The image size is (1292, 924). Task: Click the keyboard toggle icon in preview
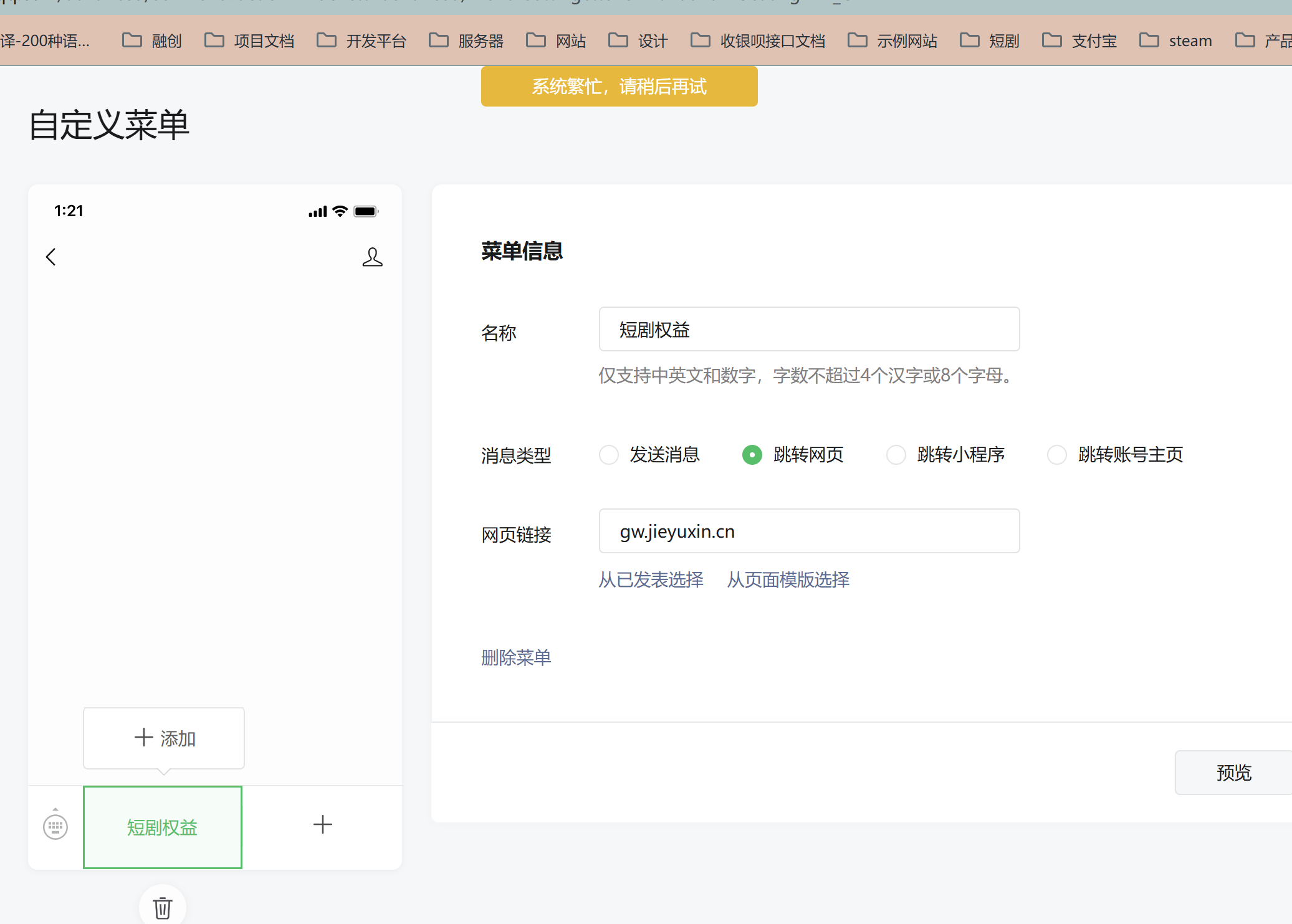coord(55,826)
